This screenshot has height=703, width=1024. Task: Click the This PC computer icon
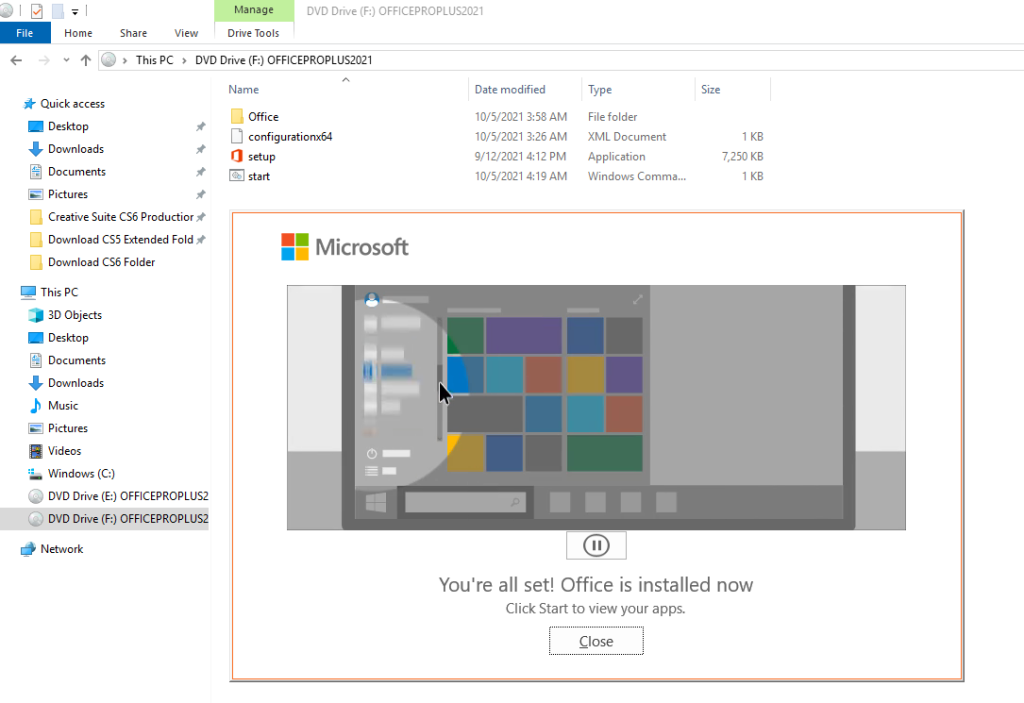tap(28, 292)
